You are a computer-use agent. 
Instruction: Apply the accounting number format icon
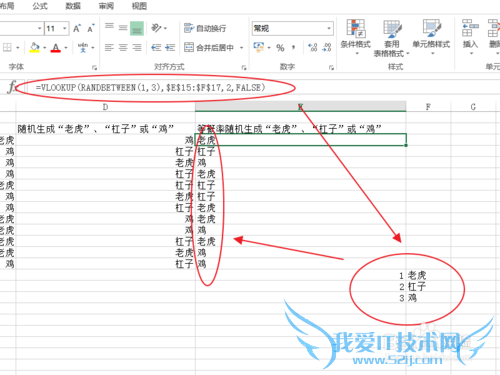pos(258,47)
